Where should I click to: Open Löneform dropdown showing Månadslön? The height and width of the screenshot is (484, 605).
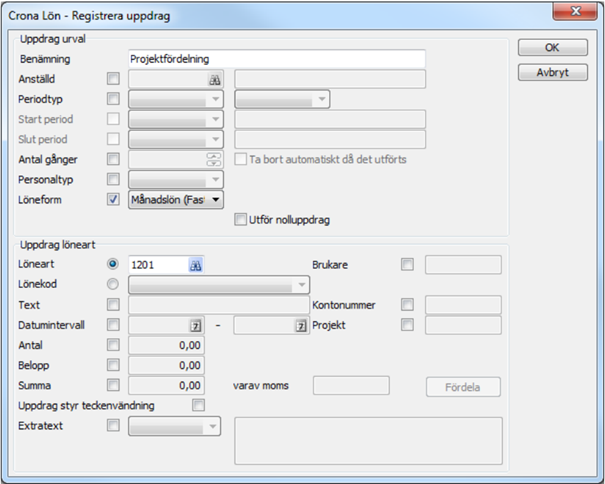pyautogui.click(x=176, y=200)
